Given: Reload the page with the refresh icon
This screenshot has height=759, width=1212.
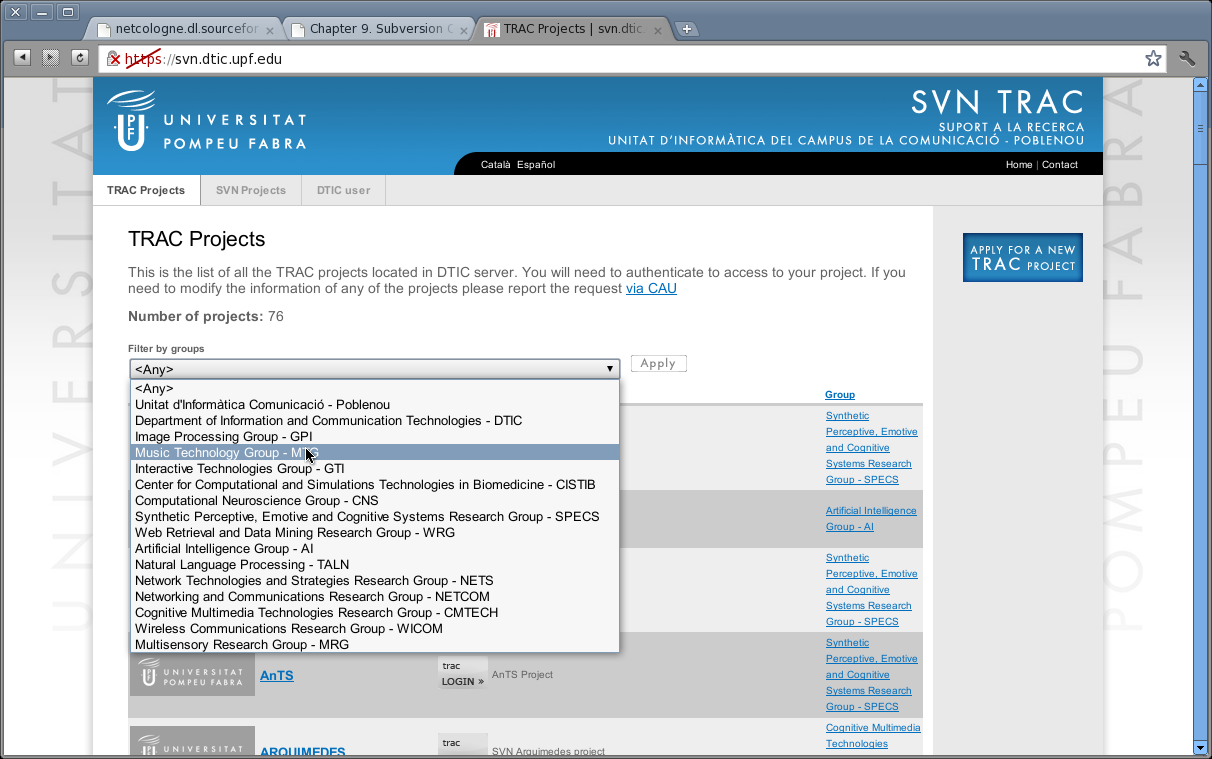Looking at the screenshot, I should 80,58.
